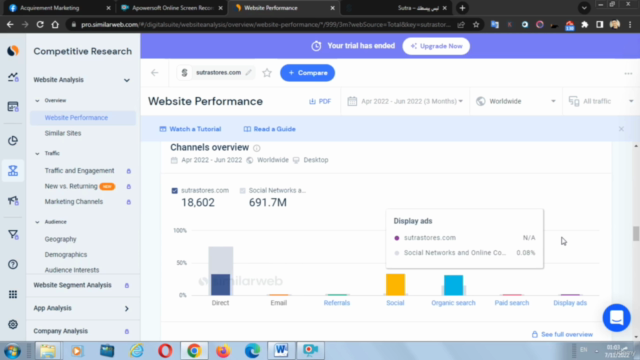640x360 pixels.
Task: Open the browser extensions puzzle icon
Action: pyautogui.click(x=584, y=24)
